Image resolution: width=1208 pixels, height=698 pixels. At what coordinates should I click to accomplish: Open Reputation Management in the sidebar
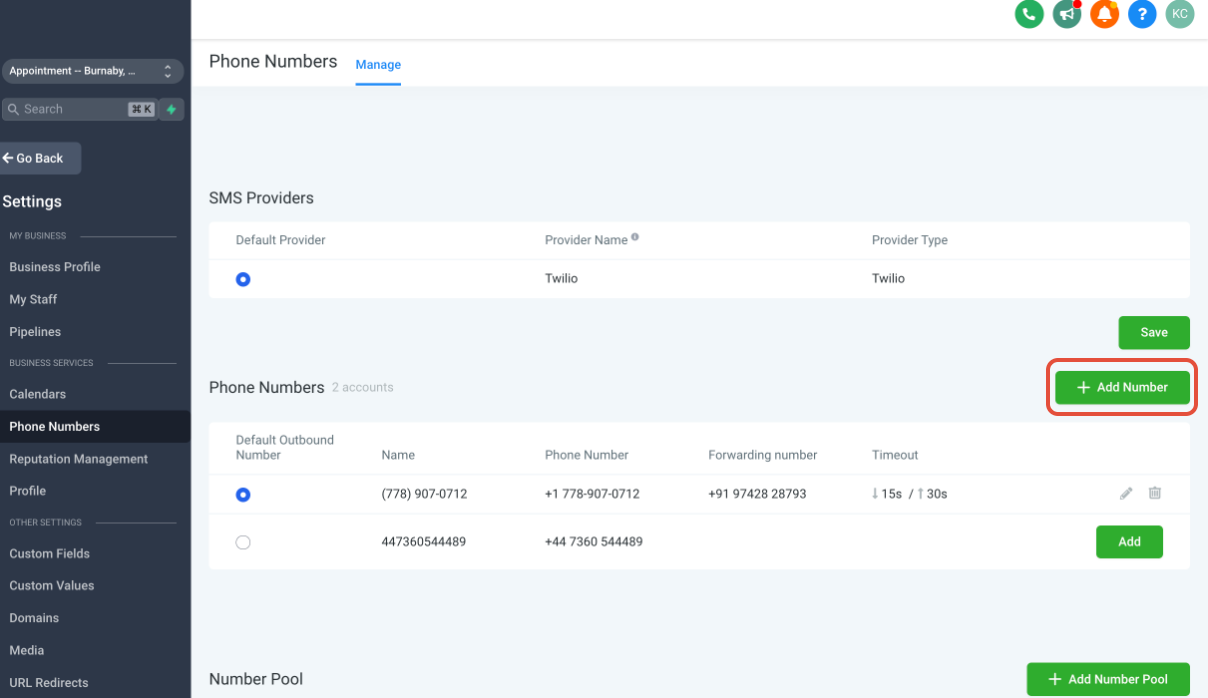[x=79, y=459]
